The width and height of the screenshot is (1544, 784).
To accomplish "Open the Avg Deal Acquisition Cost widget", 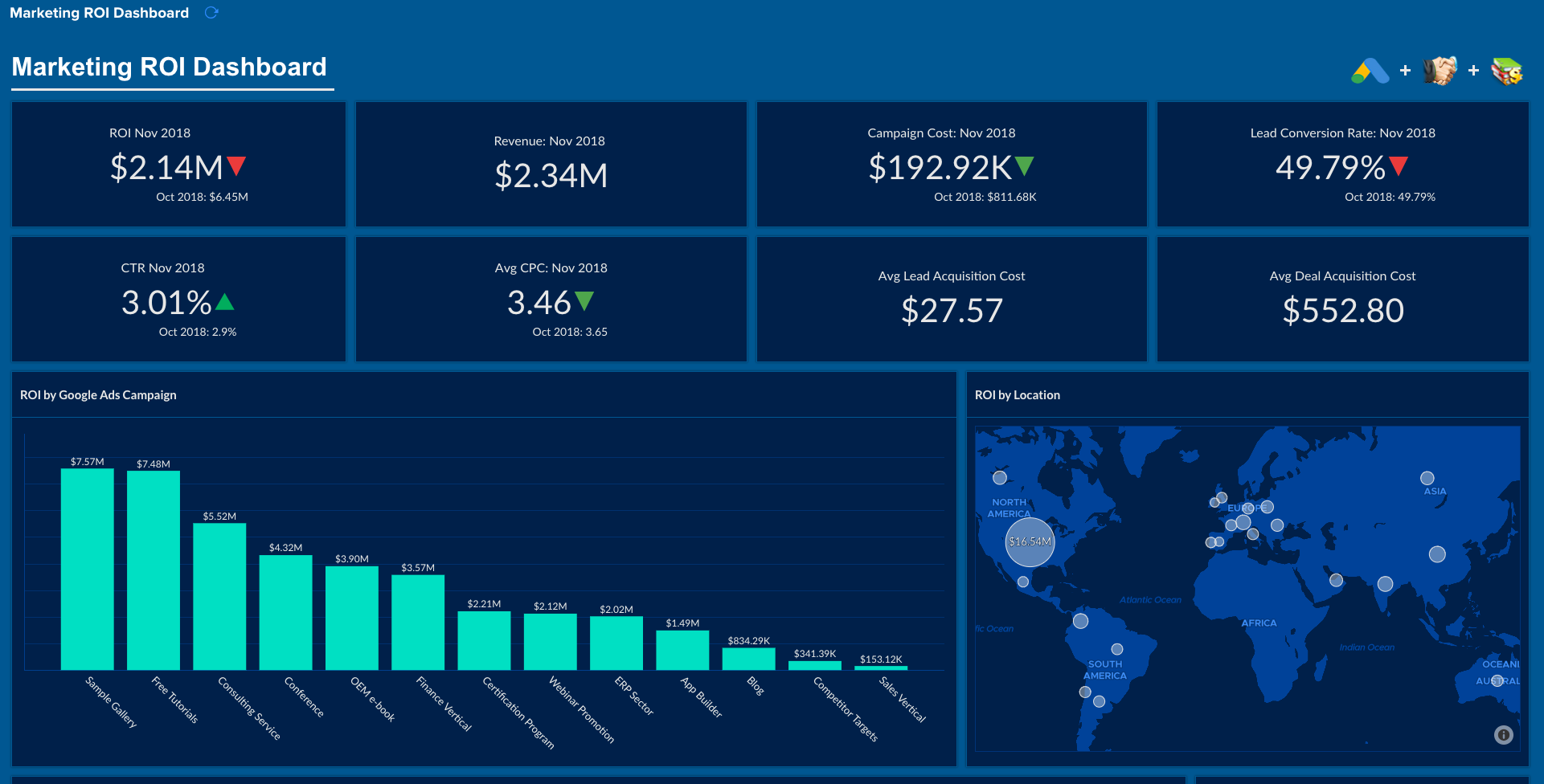I will point(1342,299).
